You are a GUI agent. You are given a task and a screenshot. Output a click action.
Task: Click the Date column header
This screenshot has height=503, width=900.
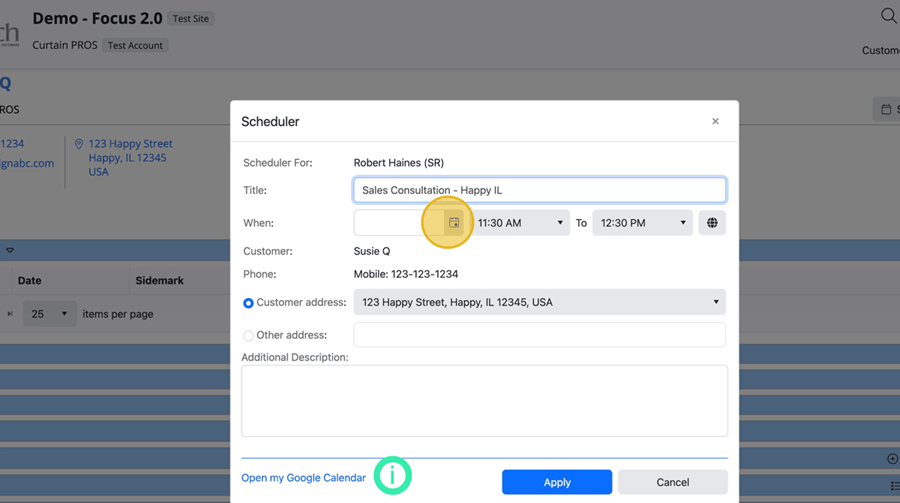coord(29,280)
